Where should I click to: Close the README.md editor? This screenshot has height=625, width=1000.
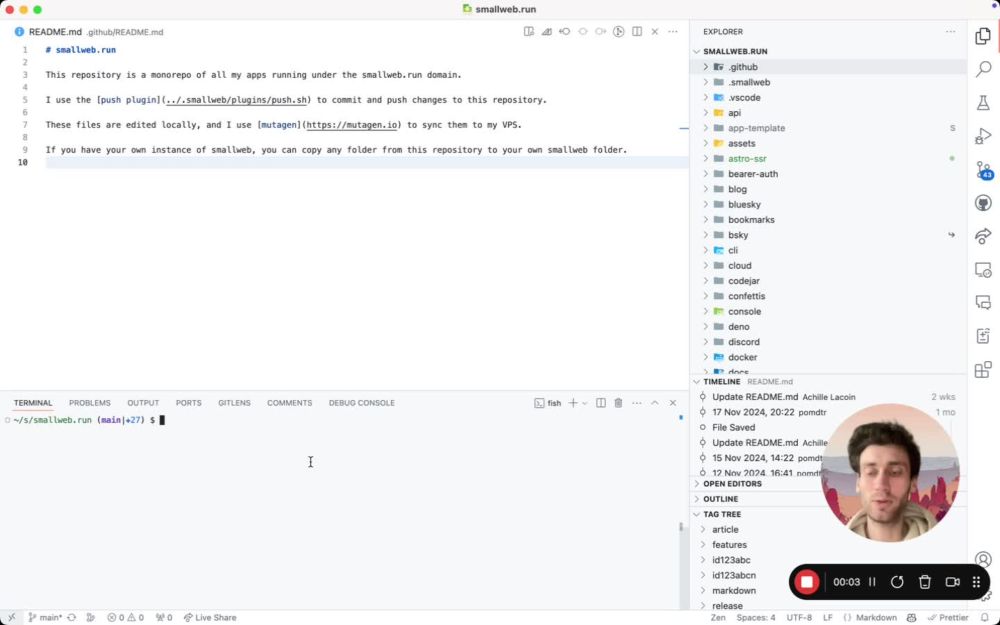tap(654, 31)
